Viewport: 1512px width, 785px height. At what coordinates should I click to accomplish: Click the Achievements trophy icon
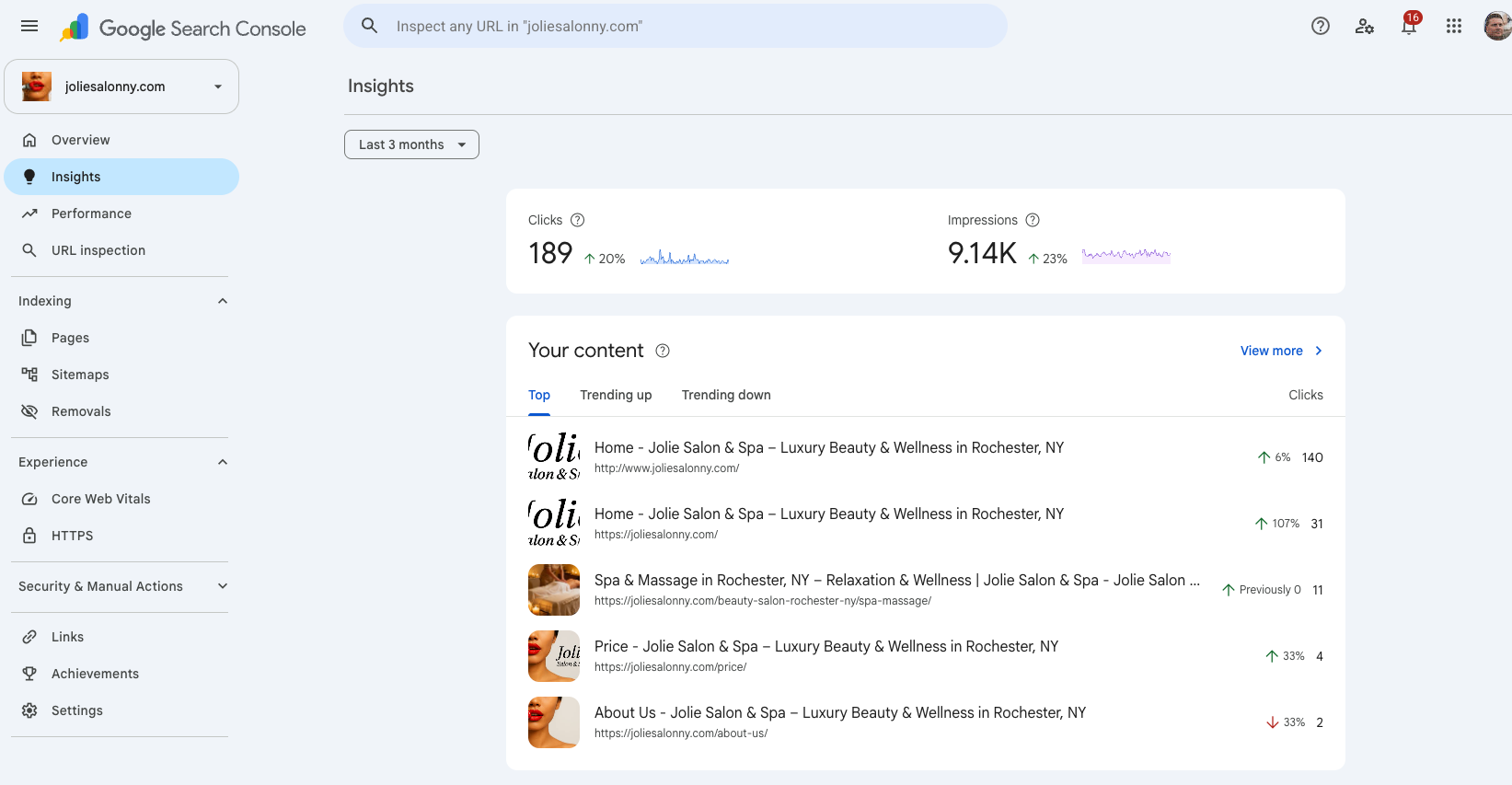[x=29, y=674]
